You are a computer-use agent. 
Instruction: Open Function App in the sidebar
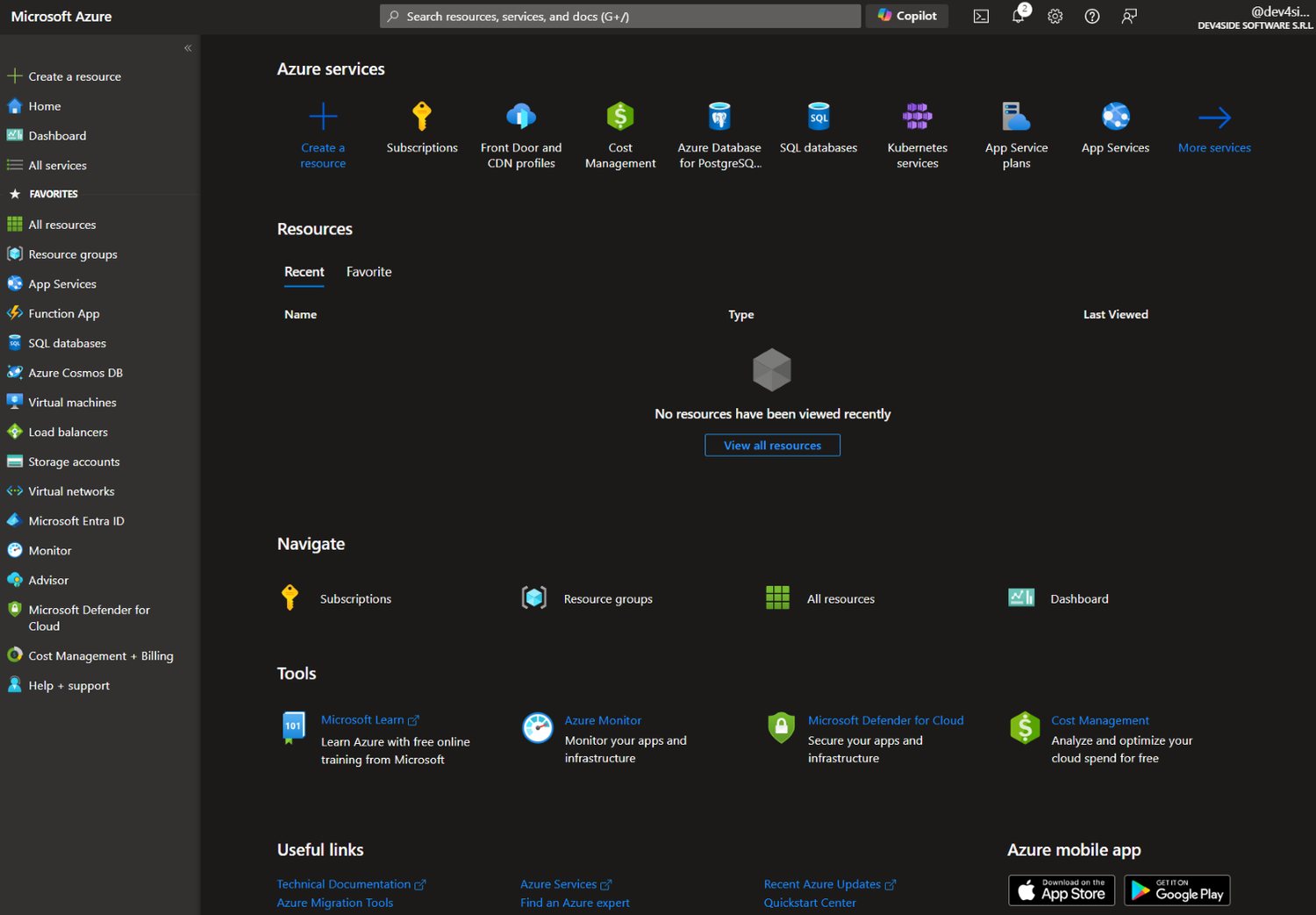click(64, 313)
